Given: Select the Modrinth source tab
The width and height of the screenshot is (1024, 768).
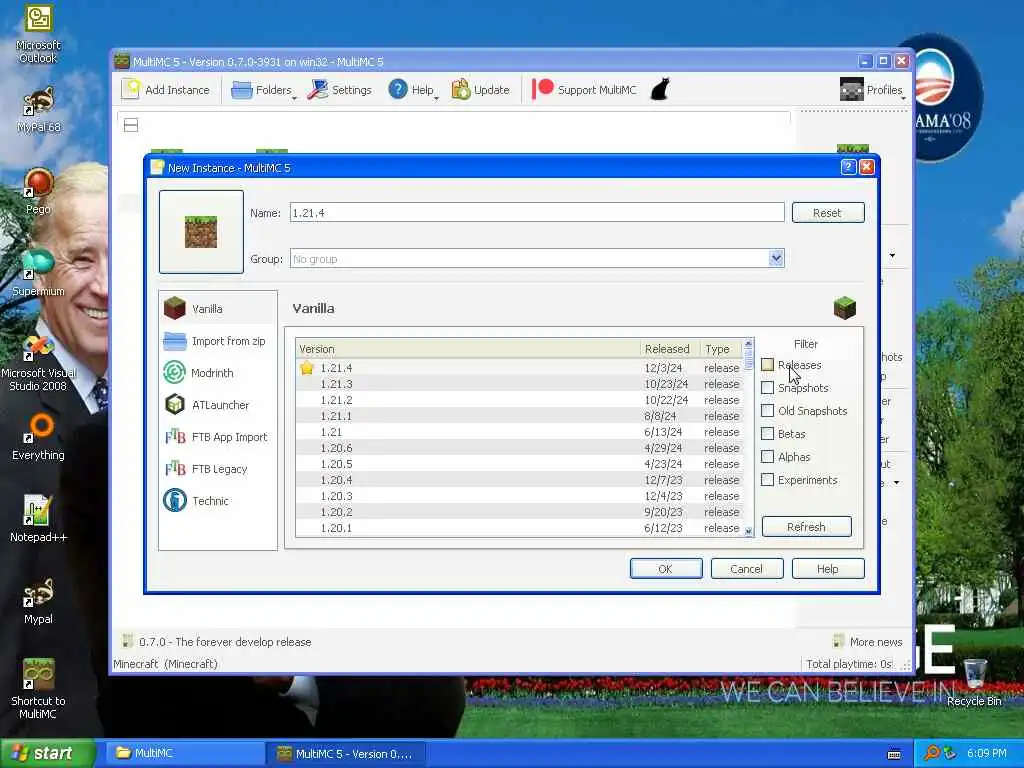Looking at the screenshot, I should click(217, 373).
